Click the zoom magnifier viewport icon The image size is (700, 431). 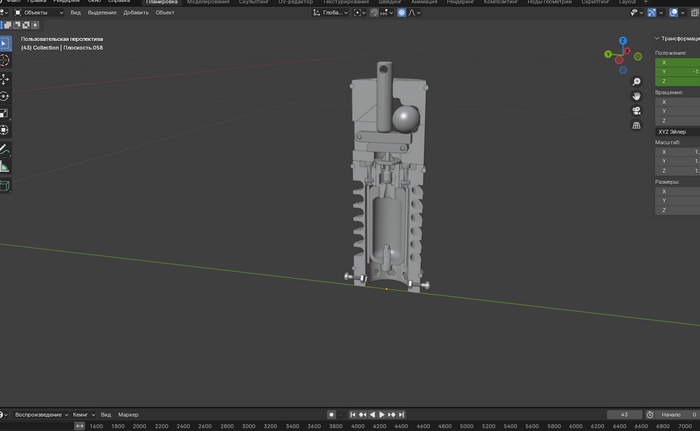[637, 82]
